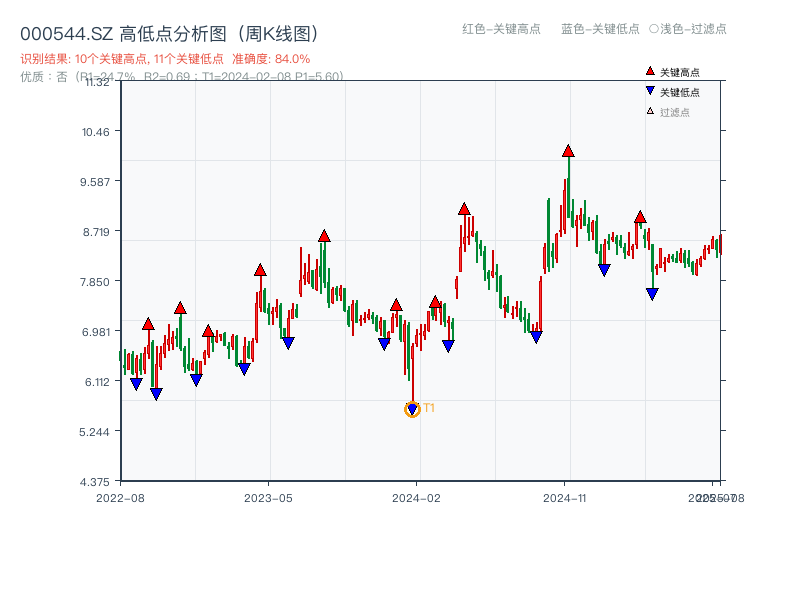Toggle the 关键低点 legend text entry
800x600 pixels.
tap(680, 92)
